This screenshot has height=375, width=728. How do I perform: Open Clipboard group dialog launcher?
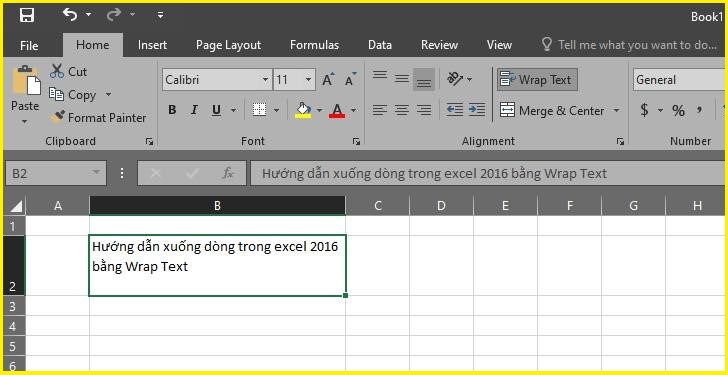click(149, 142)
